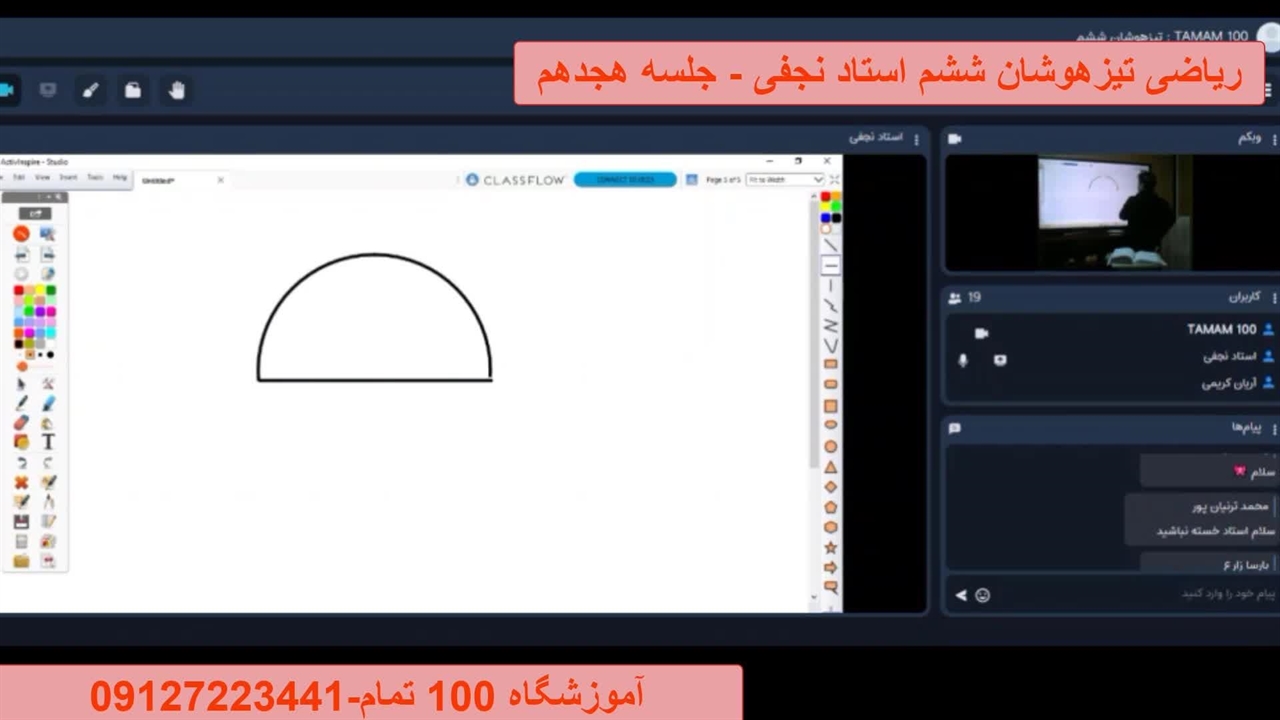Send the chat message with arrow button

click(x=961, y=595)
